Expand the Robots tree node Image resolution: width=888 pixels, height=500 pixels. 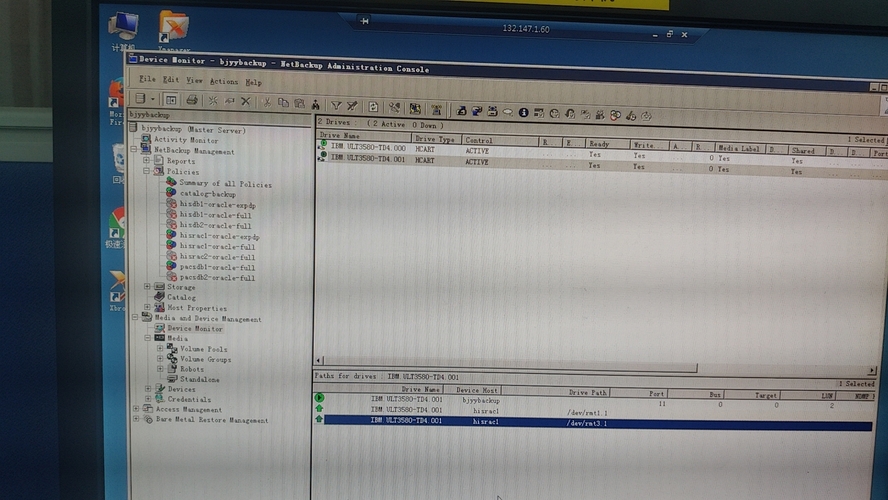click(160, 369)
